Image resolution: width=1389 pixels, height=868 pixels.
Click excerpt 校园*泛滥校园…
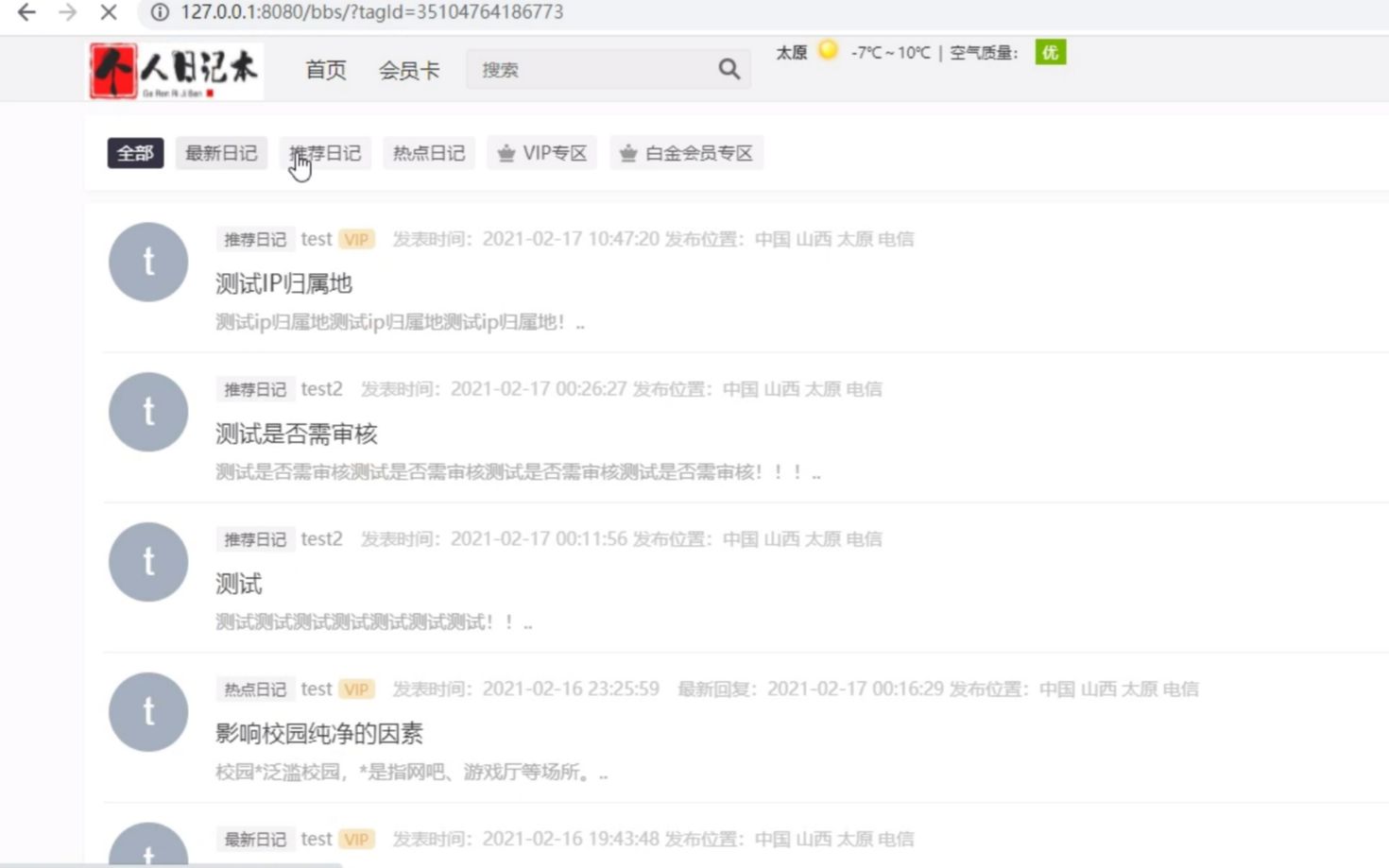tap(411, 772)
